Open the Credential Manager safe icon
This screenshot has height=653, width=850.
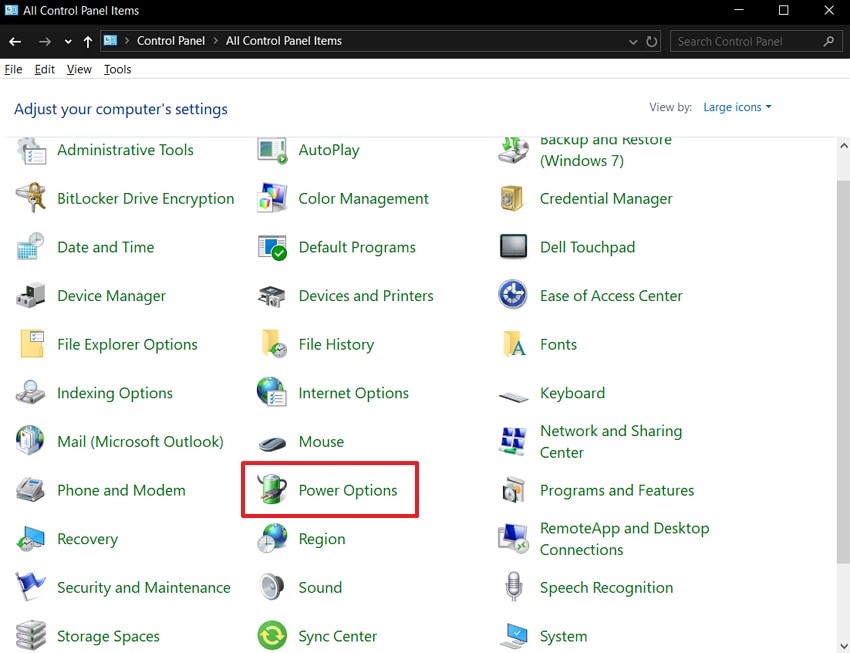512,198
